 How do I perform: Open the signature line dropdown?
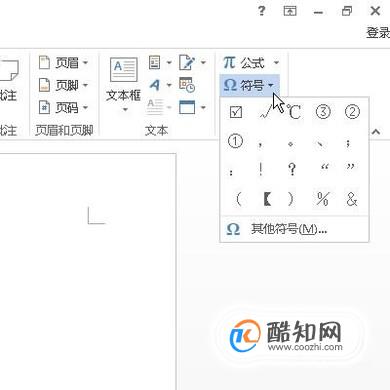point(192,62)
